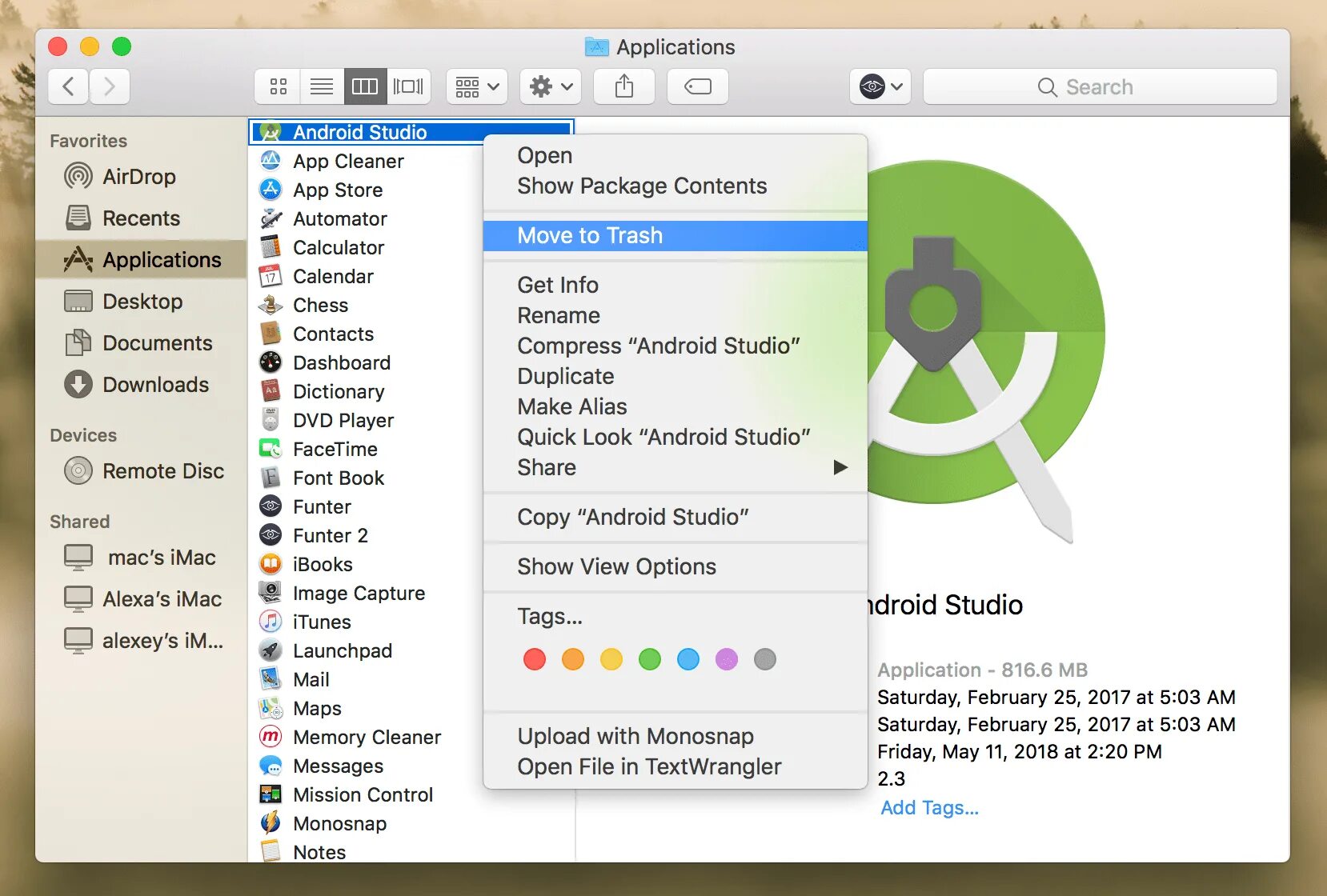
Task: Choose Show Package Contents
Action: (676, 186)
